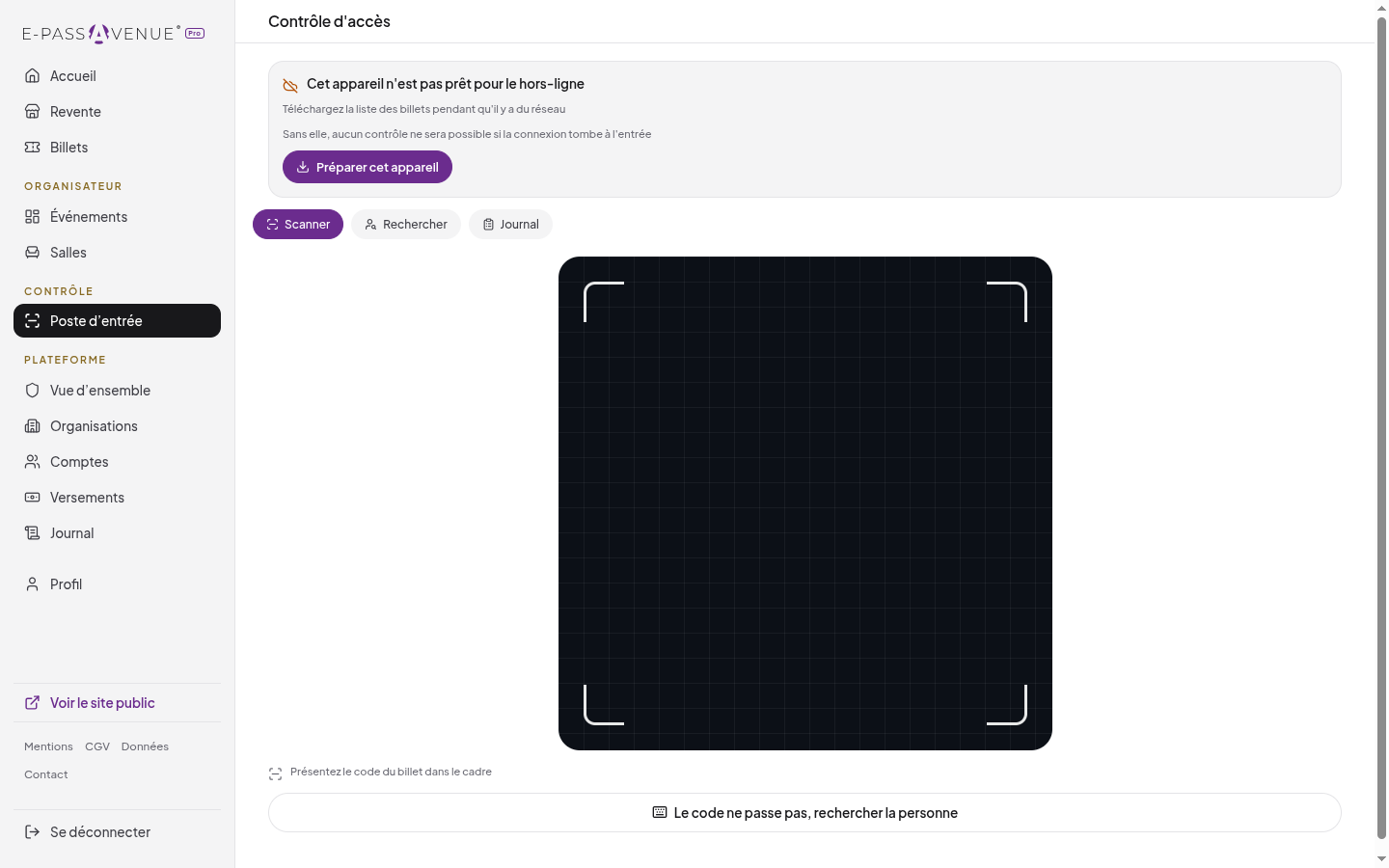Click the Versements banknote icon
This screenshot has height=868, width=1389.
(33, 498)
